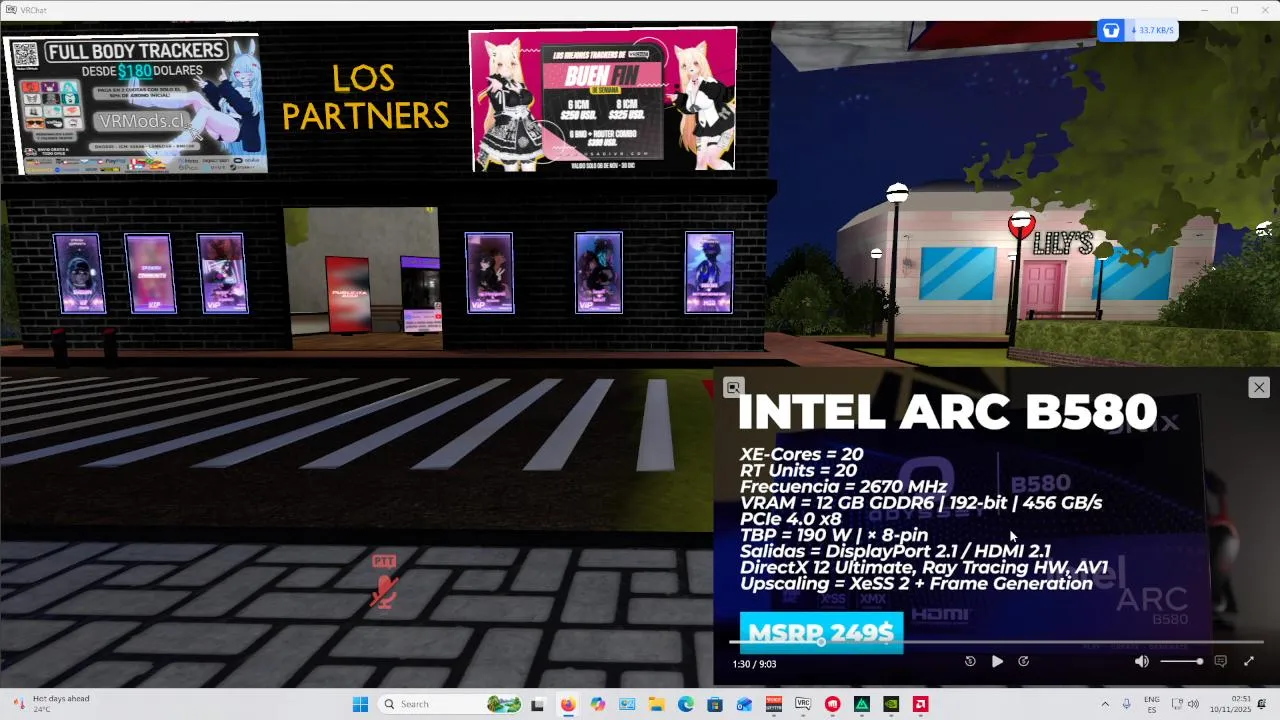
Task: Open the Hot days ahead weather widget
Action: pos(50,704)
